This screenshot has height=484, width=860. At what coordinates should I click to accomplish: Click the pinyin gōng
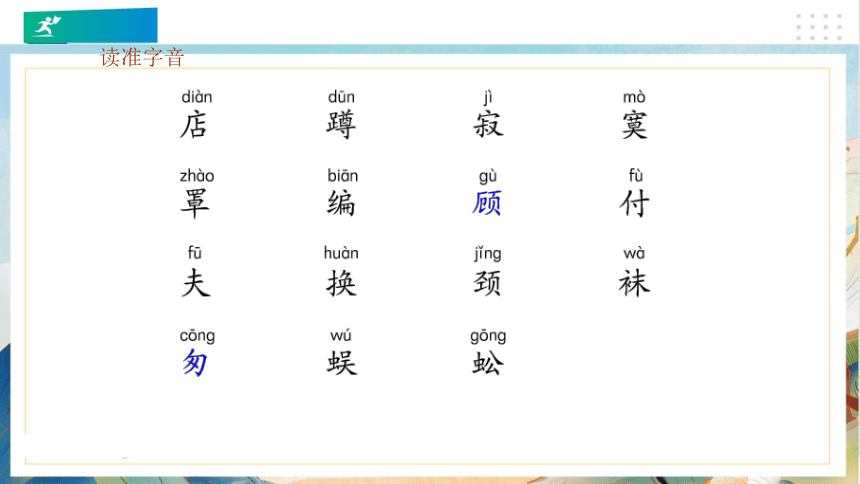[x=488, y=336]
